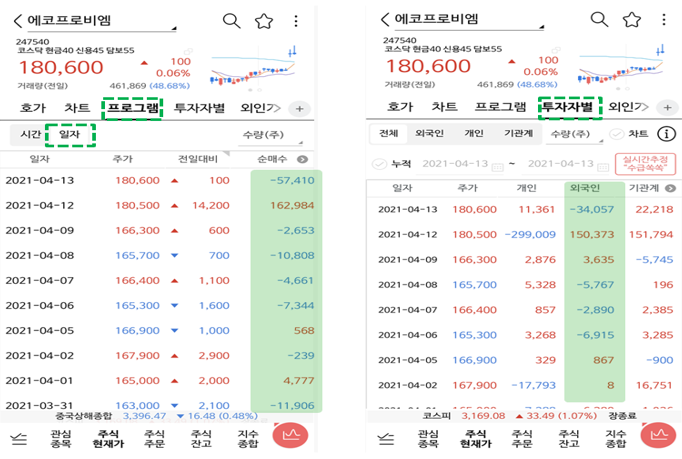Image resolution: width=682 pixels, height=459 pixels.
Task: Select 16,751 institution value in investor table
Action: [x=654, y=385]
